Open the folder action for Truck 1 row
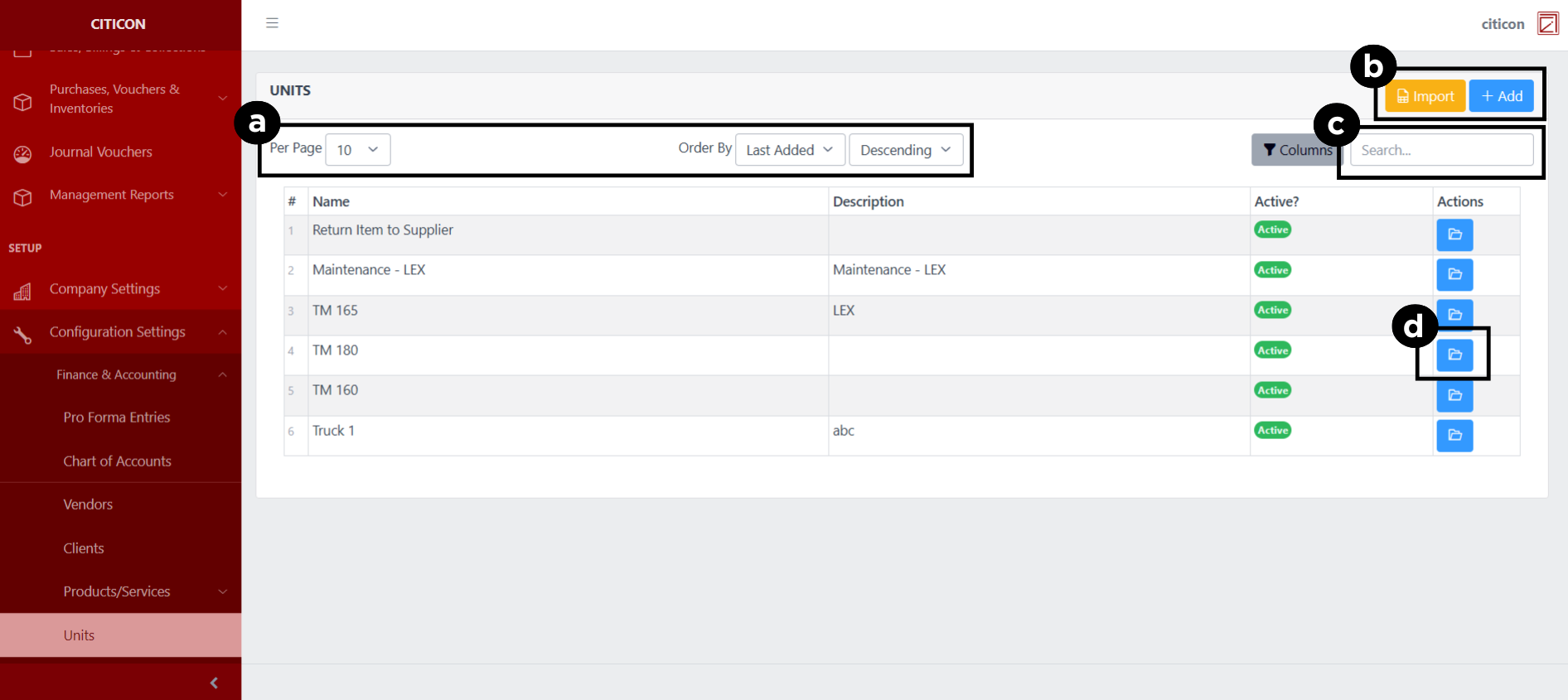The width and height of the screenshot is (1568, 700). pos(1454,435)
